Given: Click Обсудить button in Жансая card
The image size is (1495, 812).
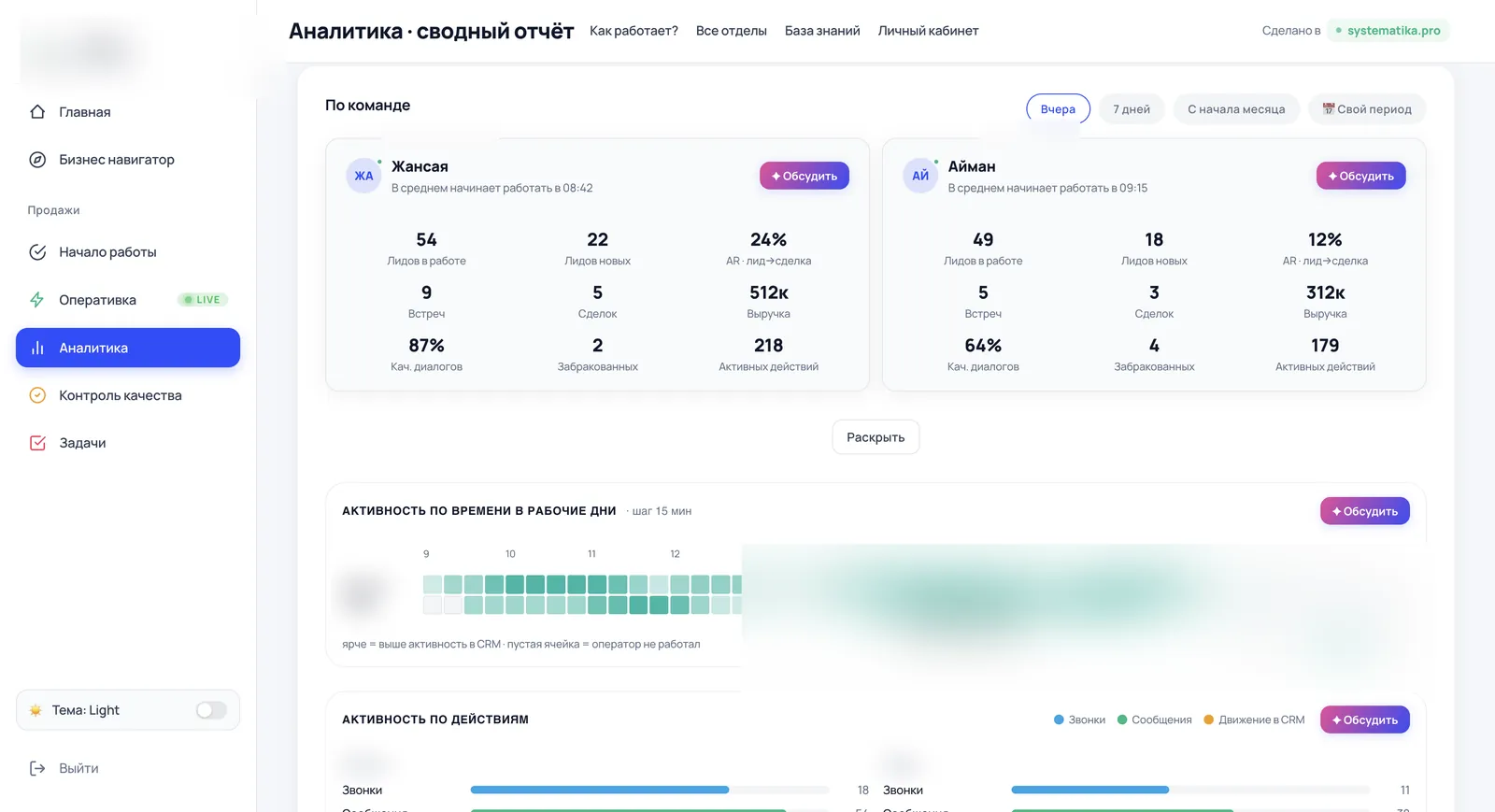Looking at the screenshot, I should pyautogui.click(x=804, y=176).
